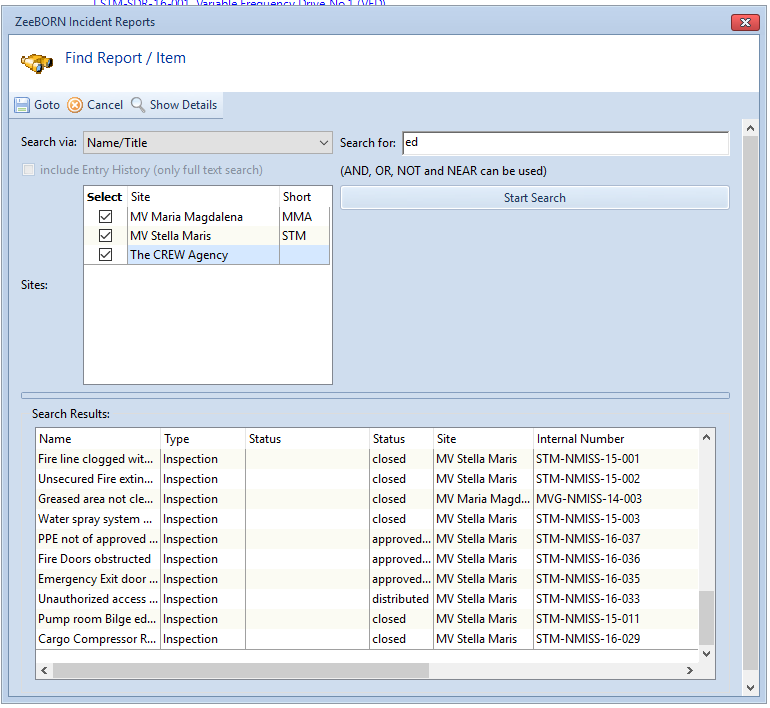Uncheck the MV Maria Magdalena site checkbox

coord(106,217)
